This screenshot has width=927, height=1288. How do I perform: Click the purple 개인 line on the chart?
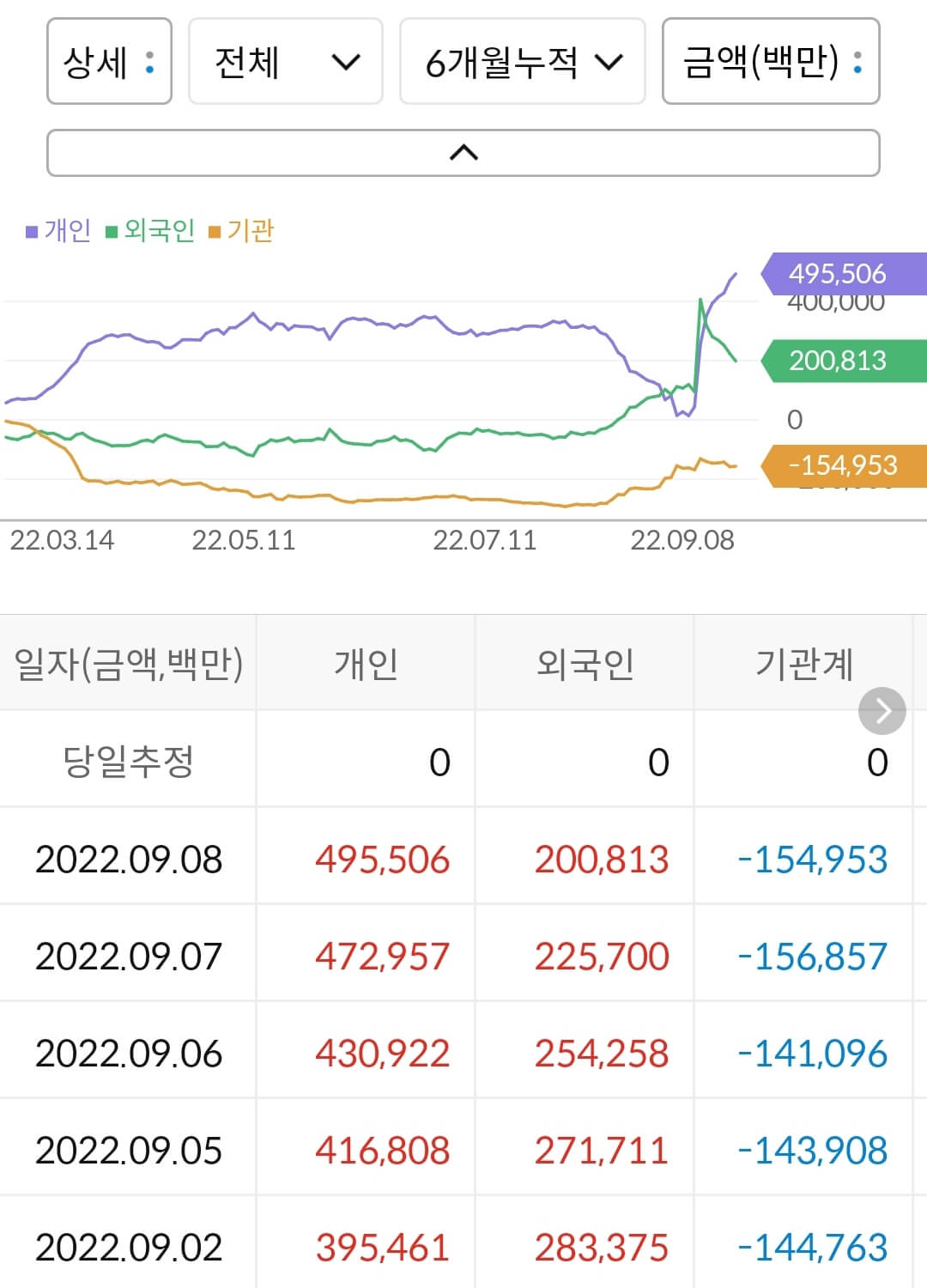coord(343,326)
